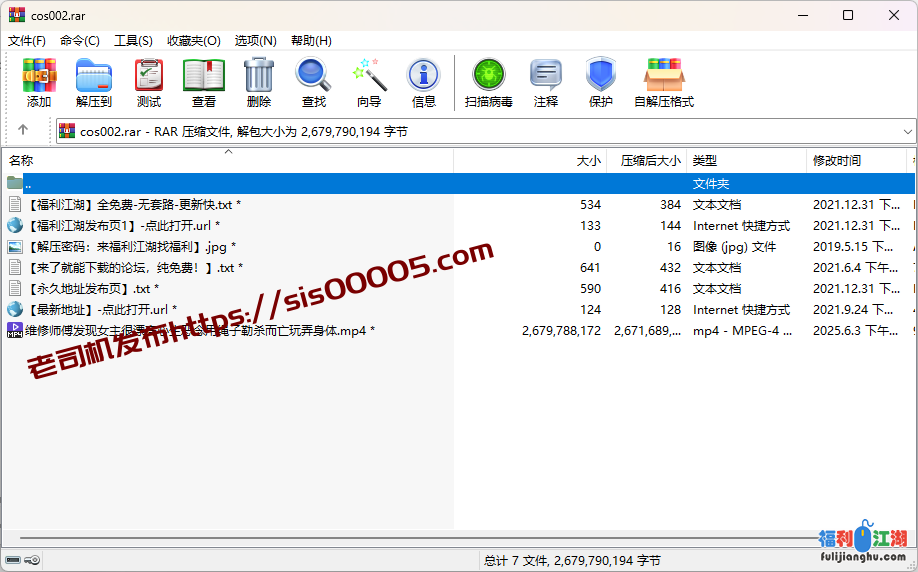Click the size value 590
Screen dimensions: 918x572
coord(590,289)
